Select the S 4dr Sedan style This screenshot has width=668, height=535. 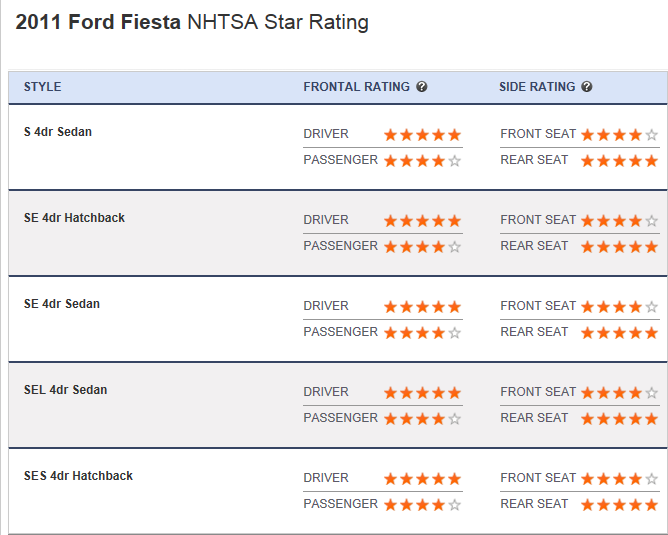58,132
